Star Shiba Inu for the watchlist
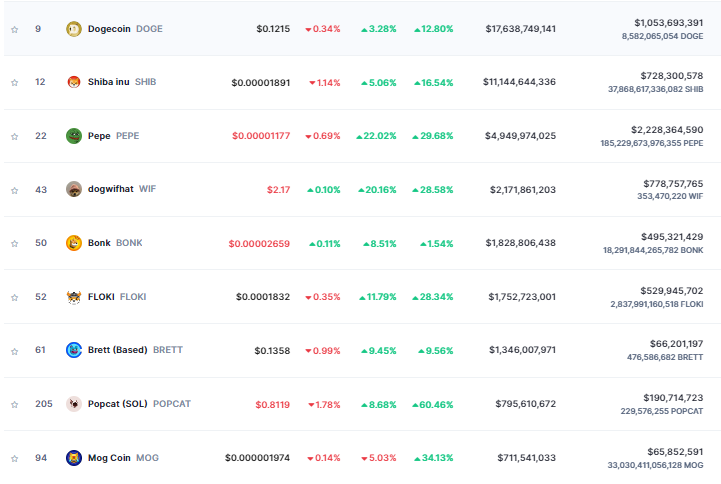This screenshot has width=721, height=484. [x=15, y=83]
